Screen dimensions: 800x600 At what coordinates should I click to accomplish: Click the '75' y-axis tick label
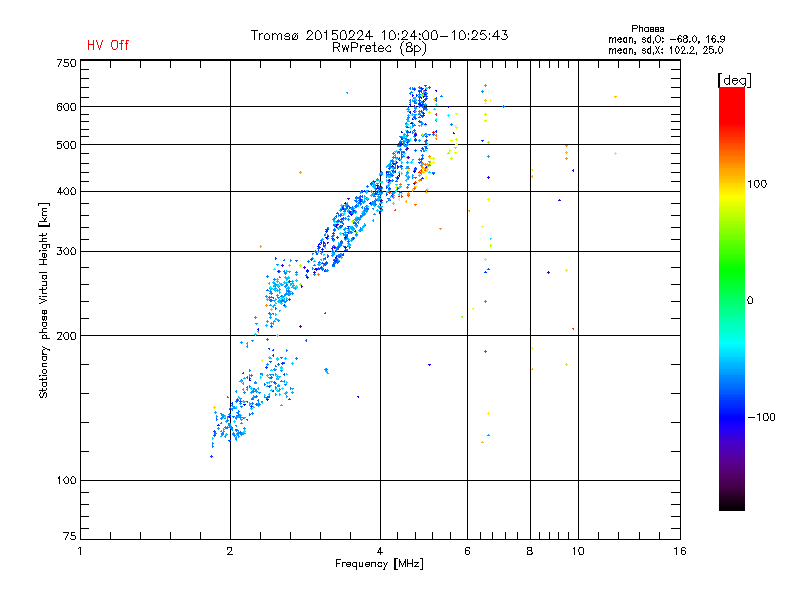(x=70, y=536)
